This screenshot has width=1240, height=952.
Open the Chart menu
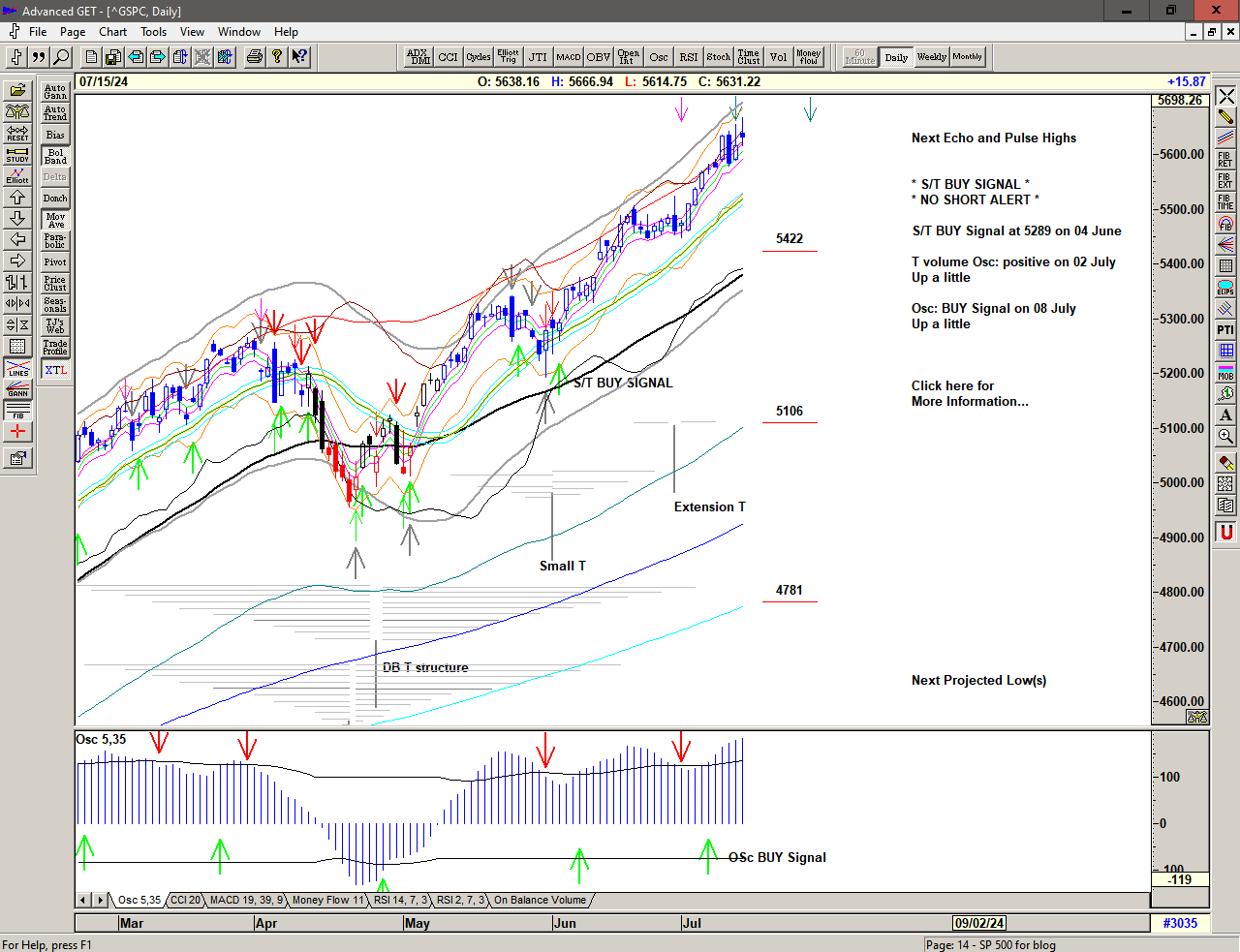112,32
